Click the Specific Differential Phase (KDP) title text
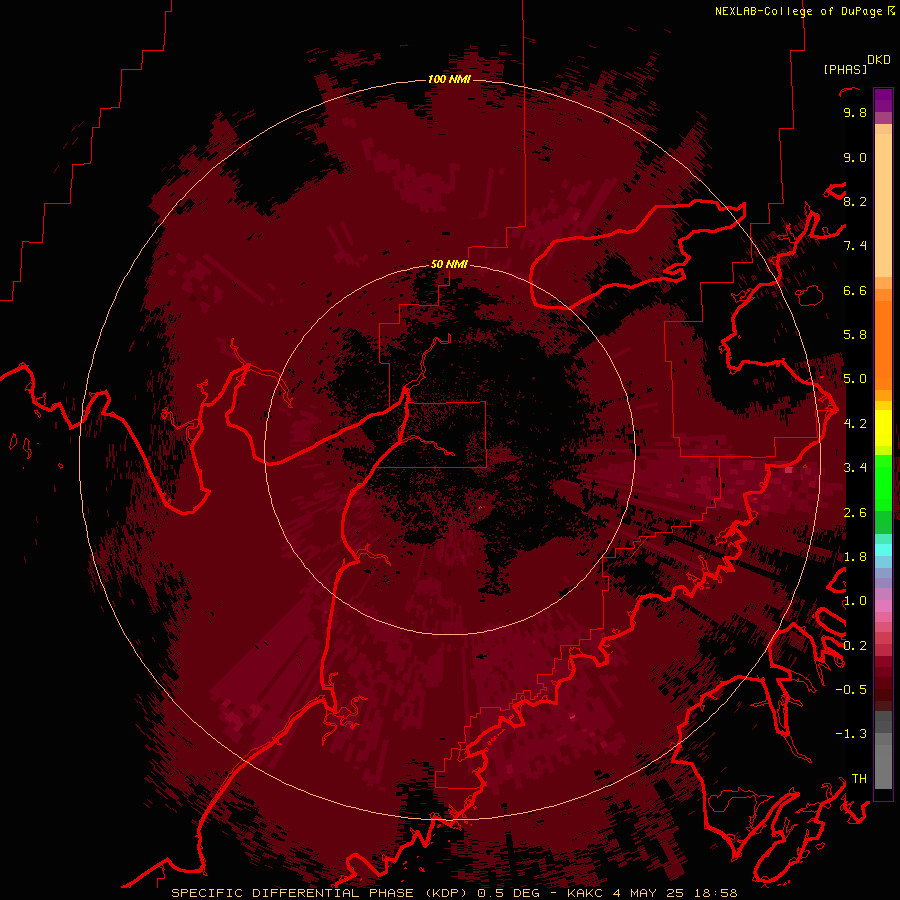900x900 pixels. (x=321, y=893)
